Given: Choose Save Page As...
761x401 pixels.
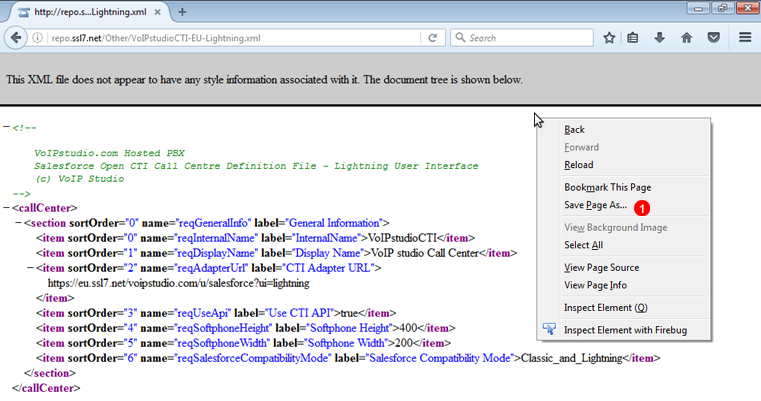Looking at the screenshot, I should pyautogui.click(x=596, y=205).
